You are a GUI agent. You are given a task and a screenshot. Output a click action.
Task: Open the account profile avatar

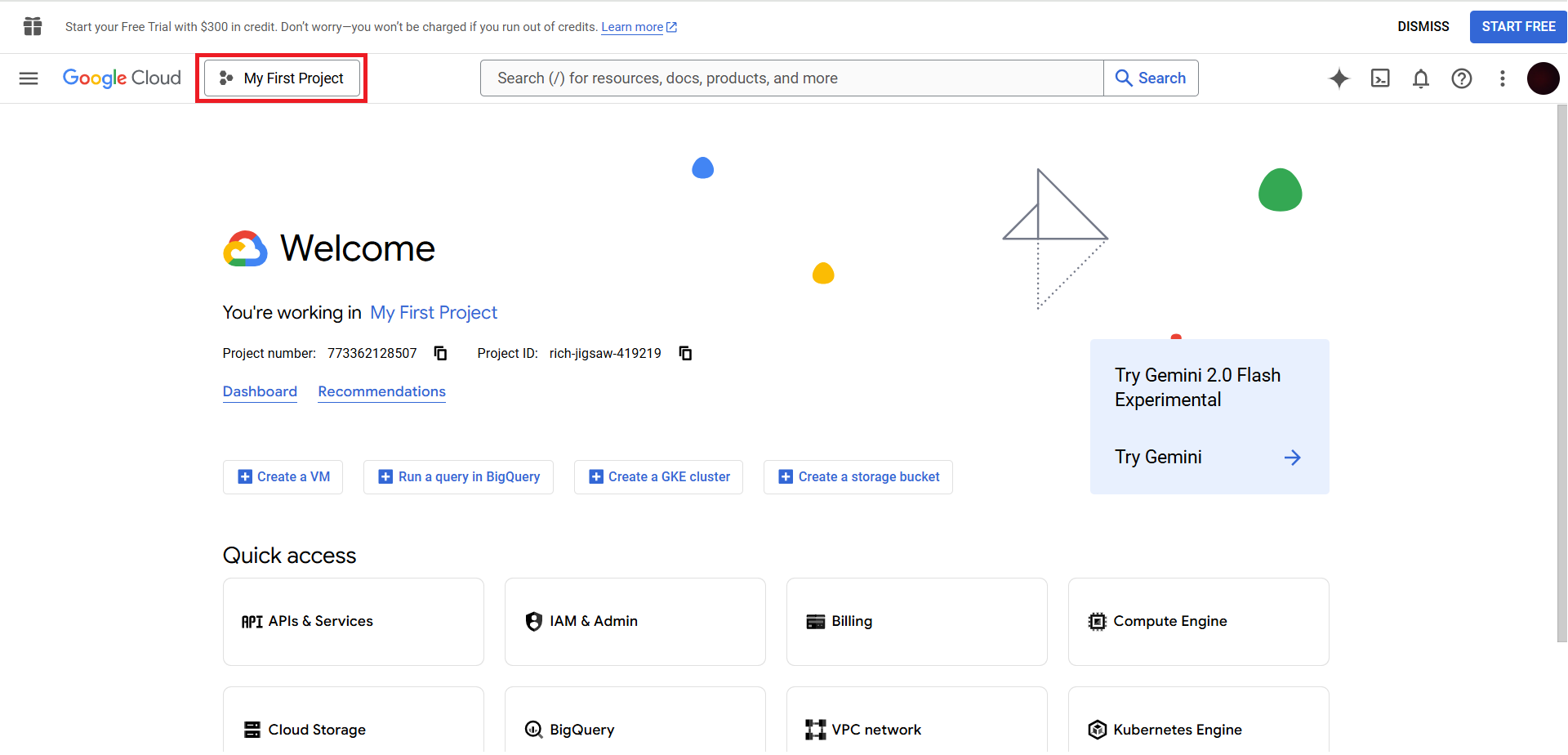tap(1543, 78)
